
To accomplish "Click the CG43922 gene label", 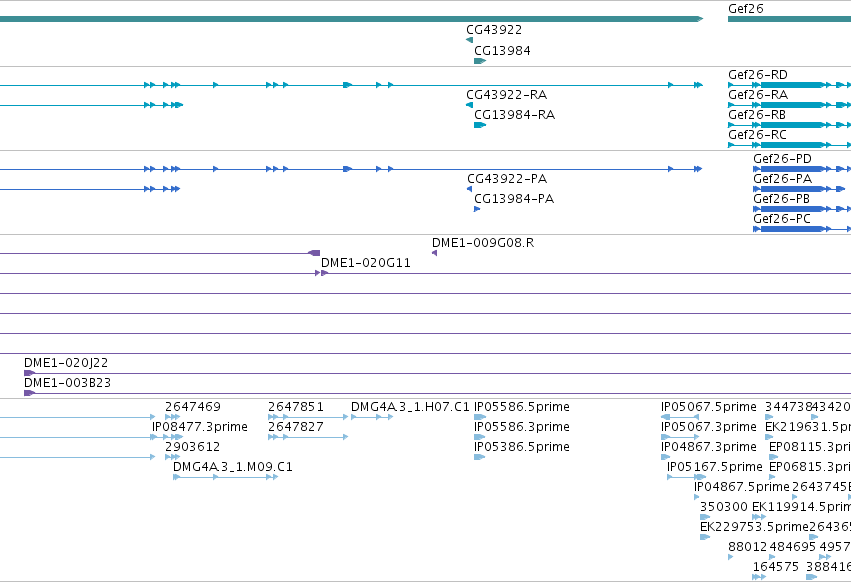I will tap(494, 30).
